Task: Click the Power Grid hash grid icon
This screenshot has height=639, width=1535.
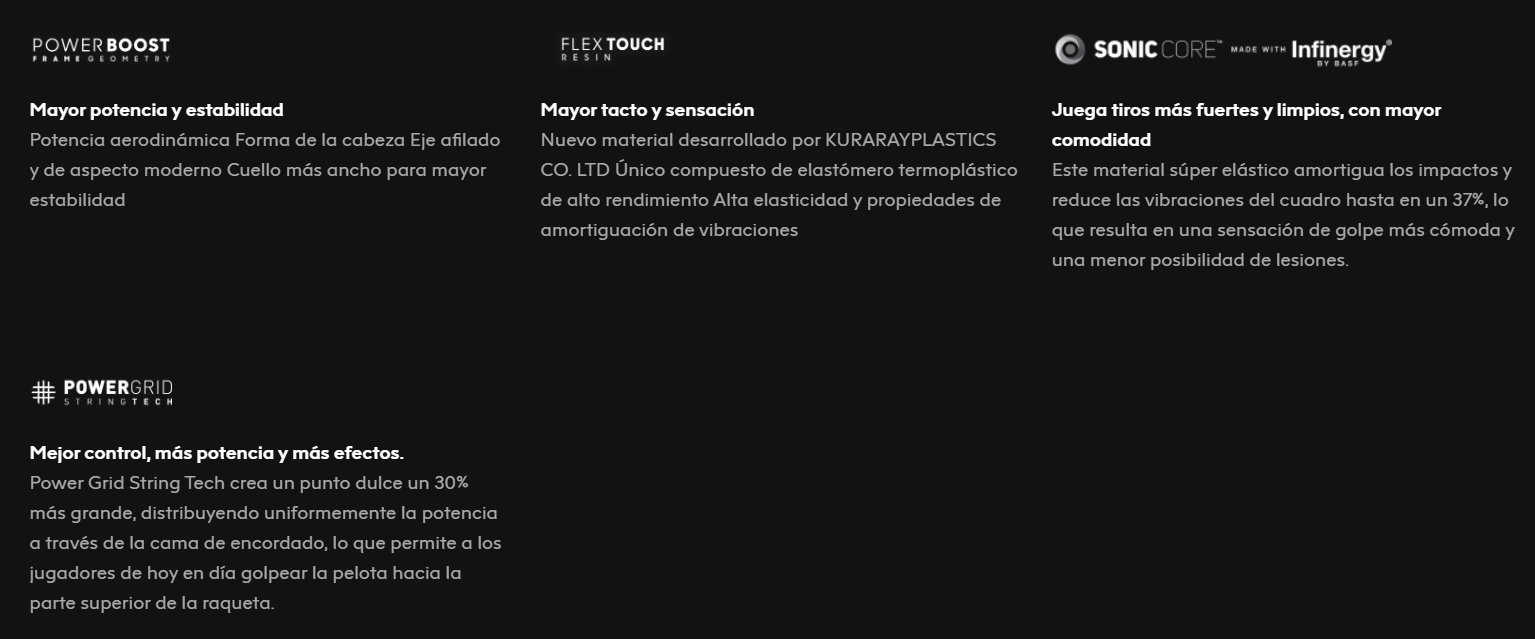Action: [x=43, y=392]
